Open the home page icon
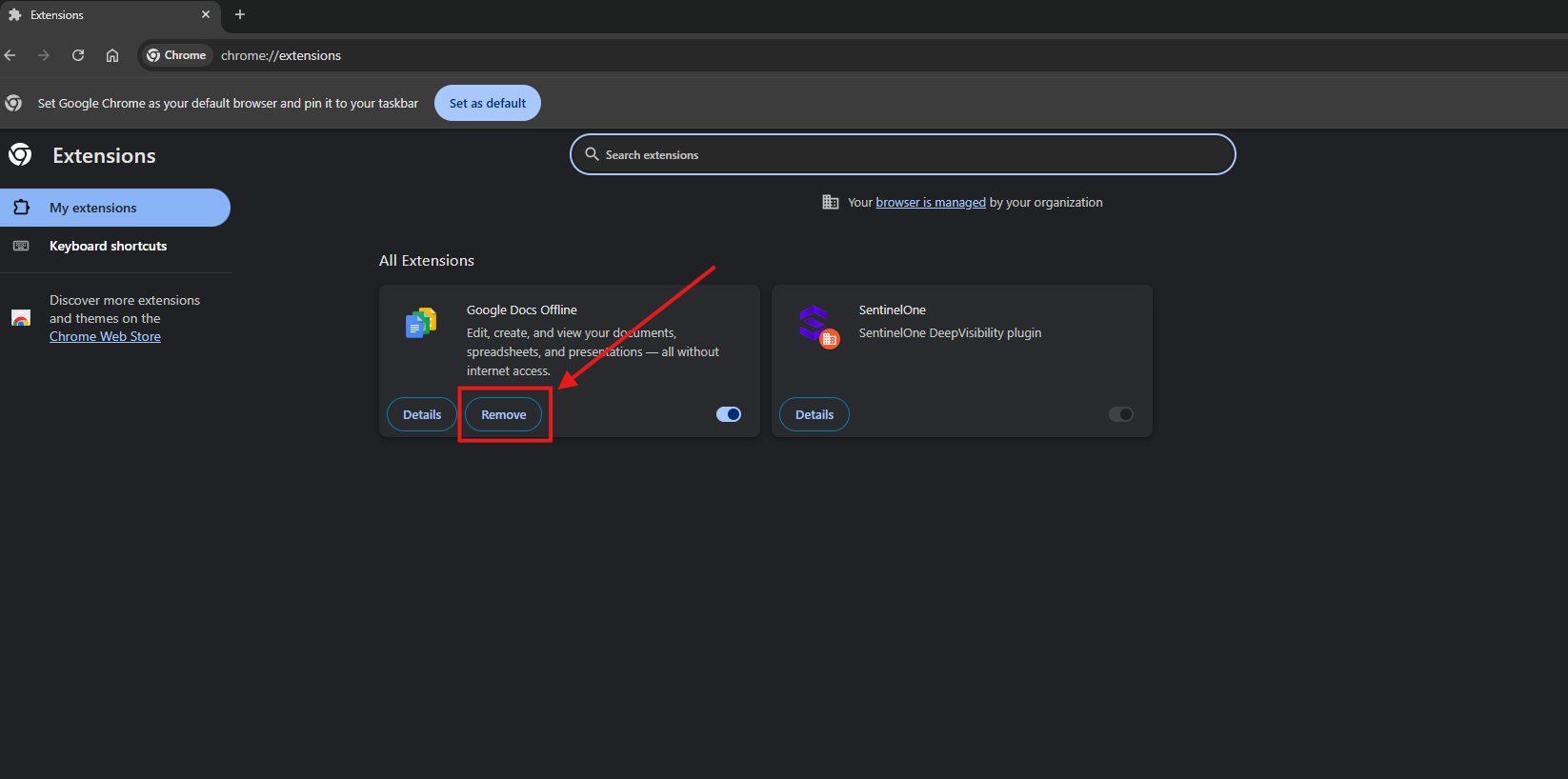The width and height of the screenshot is (1568, 779). [112, 55]
